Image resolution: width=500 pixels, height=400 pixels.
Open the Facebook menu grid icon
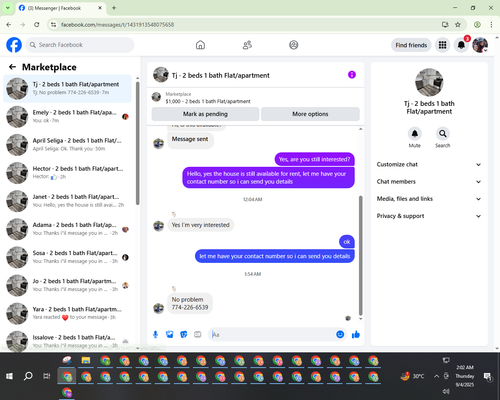442,45
